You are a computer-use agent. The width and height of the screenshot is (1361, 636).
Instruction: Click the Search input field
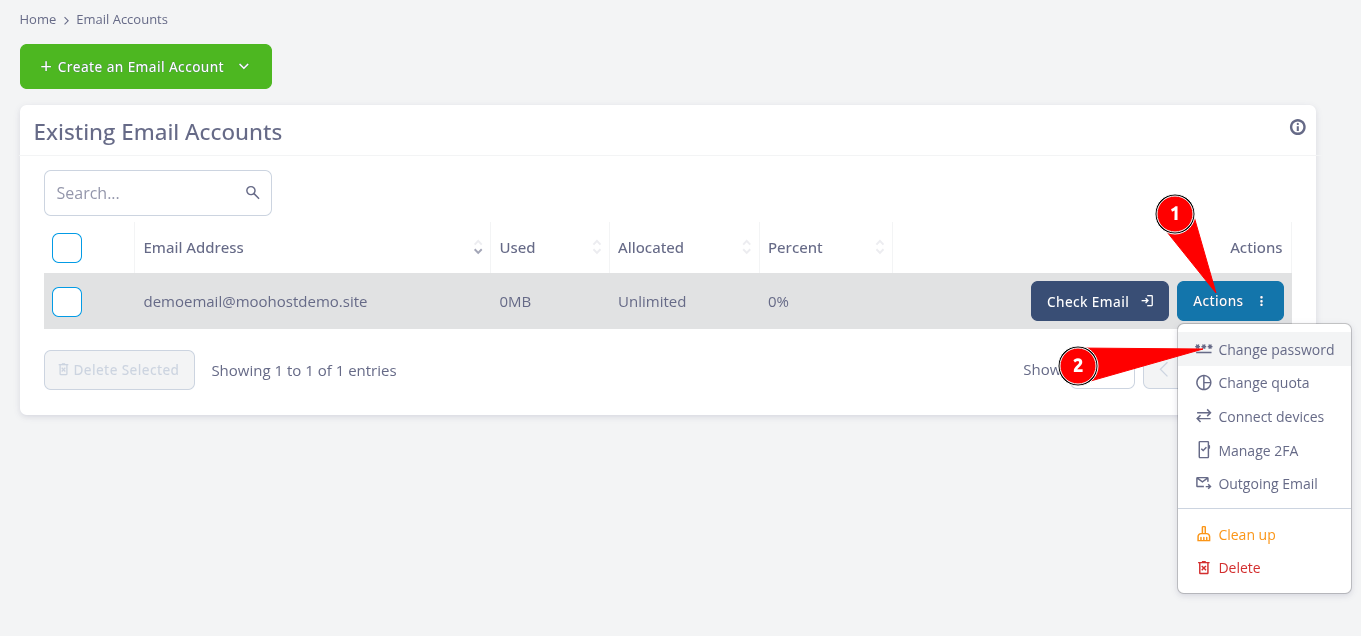coord(147,193)
